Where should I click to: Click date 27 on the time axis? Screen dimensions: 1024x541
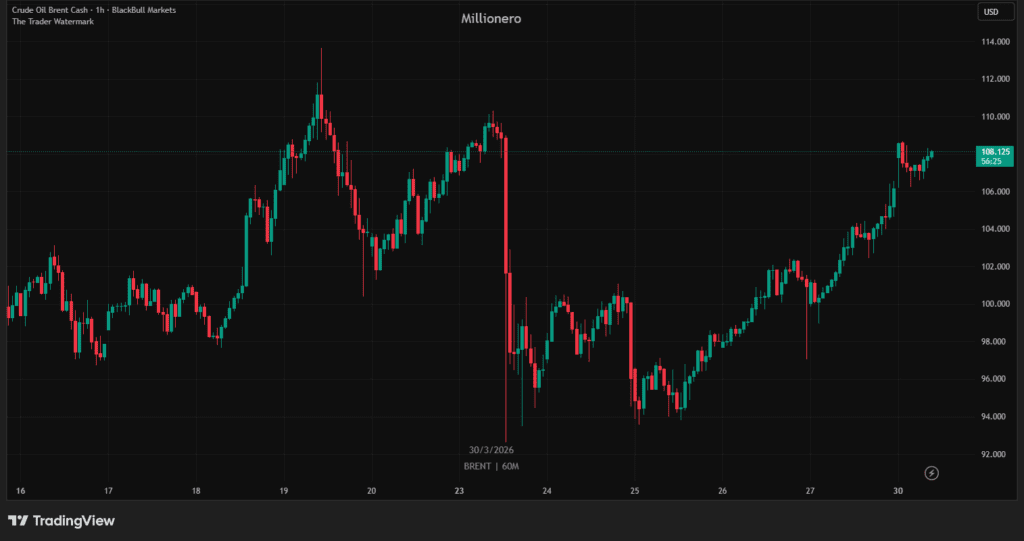pyautogui.click(x=811, y=491)
